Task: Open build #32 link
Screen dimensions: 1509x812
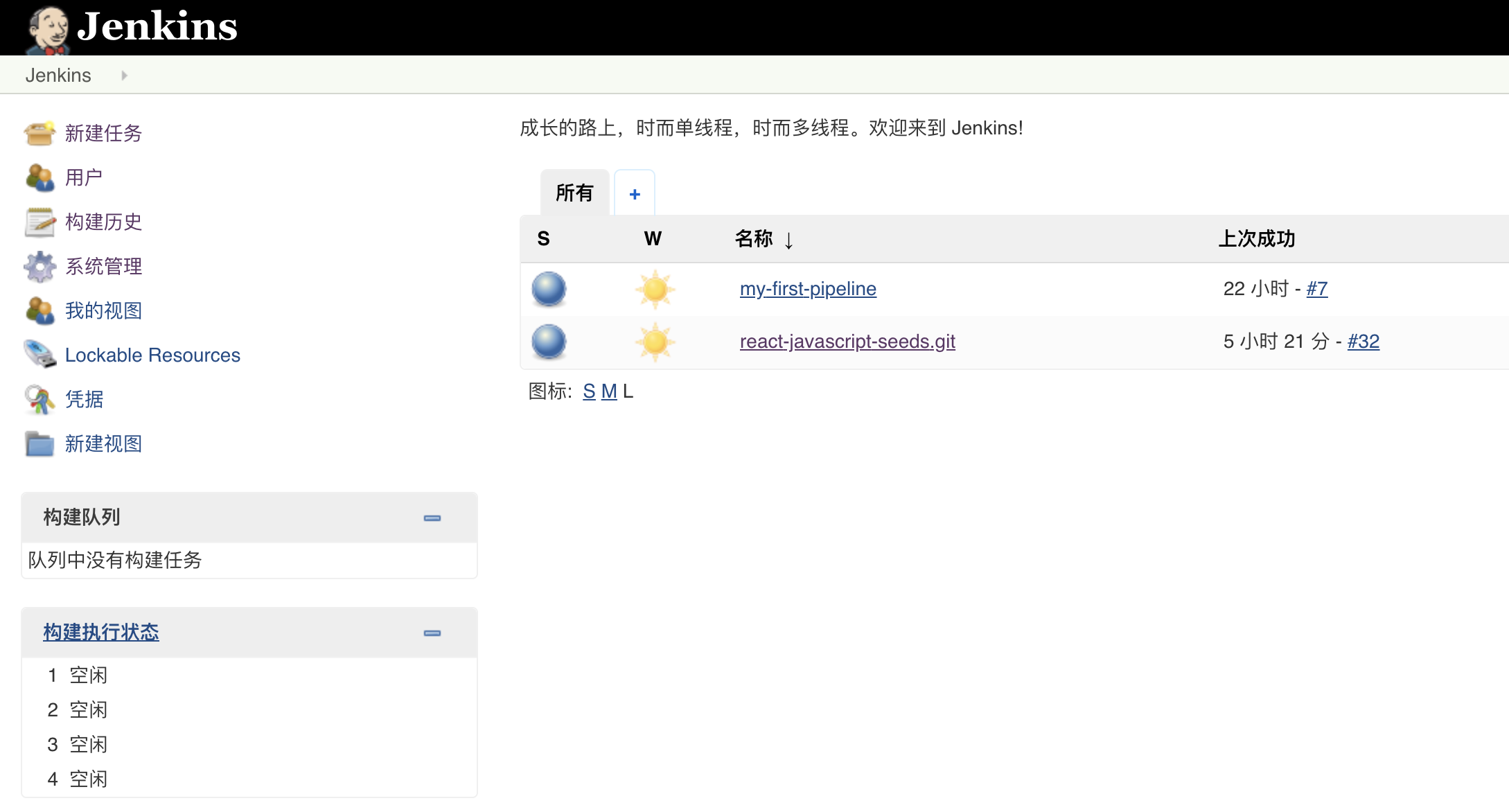Action: tap(1363, 341)
